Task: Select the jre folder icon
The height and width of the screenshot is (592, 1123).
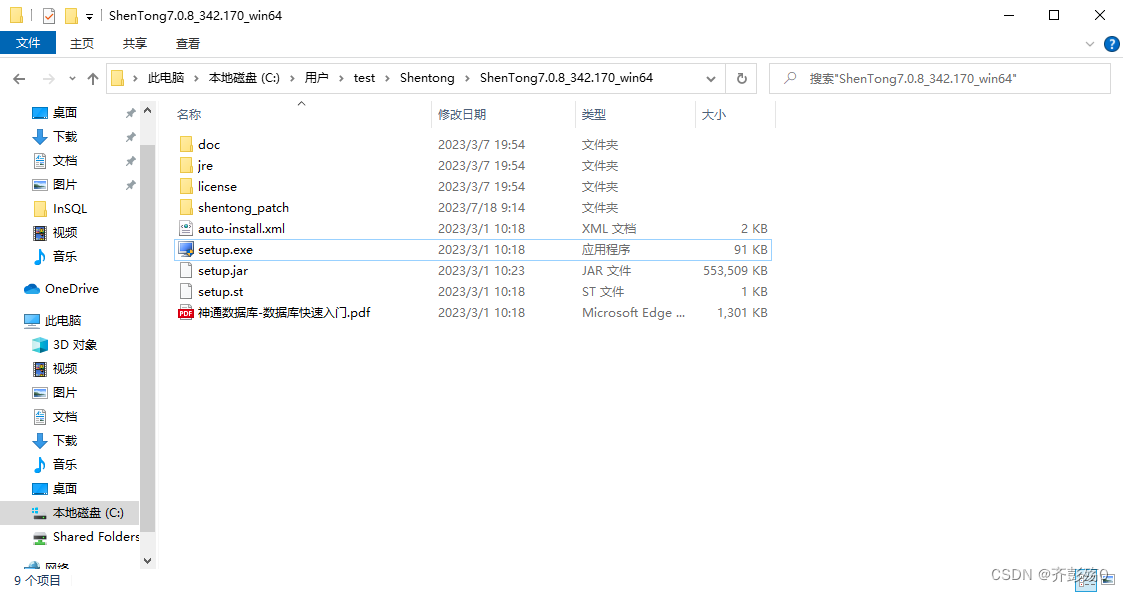Action: [x=186, y=165]
